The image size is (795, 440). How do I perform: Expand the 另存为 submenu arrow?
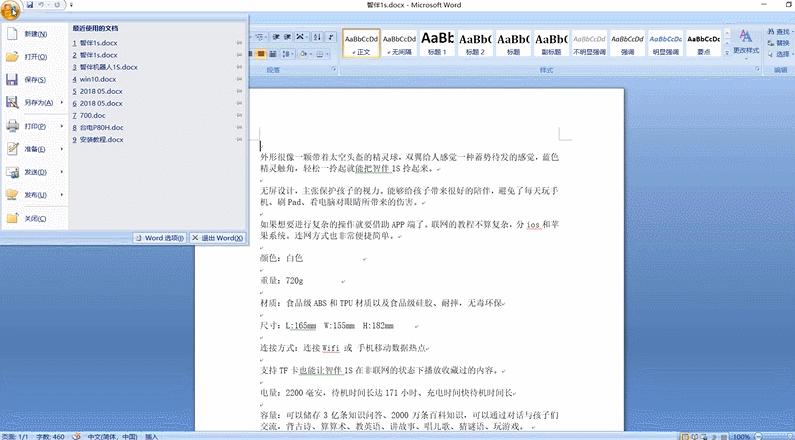coord(62,102)
